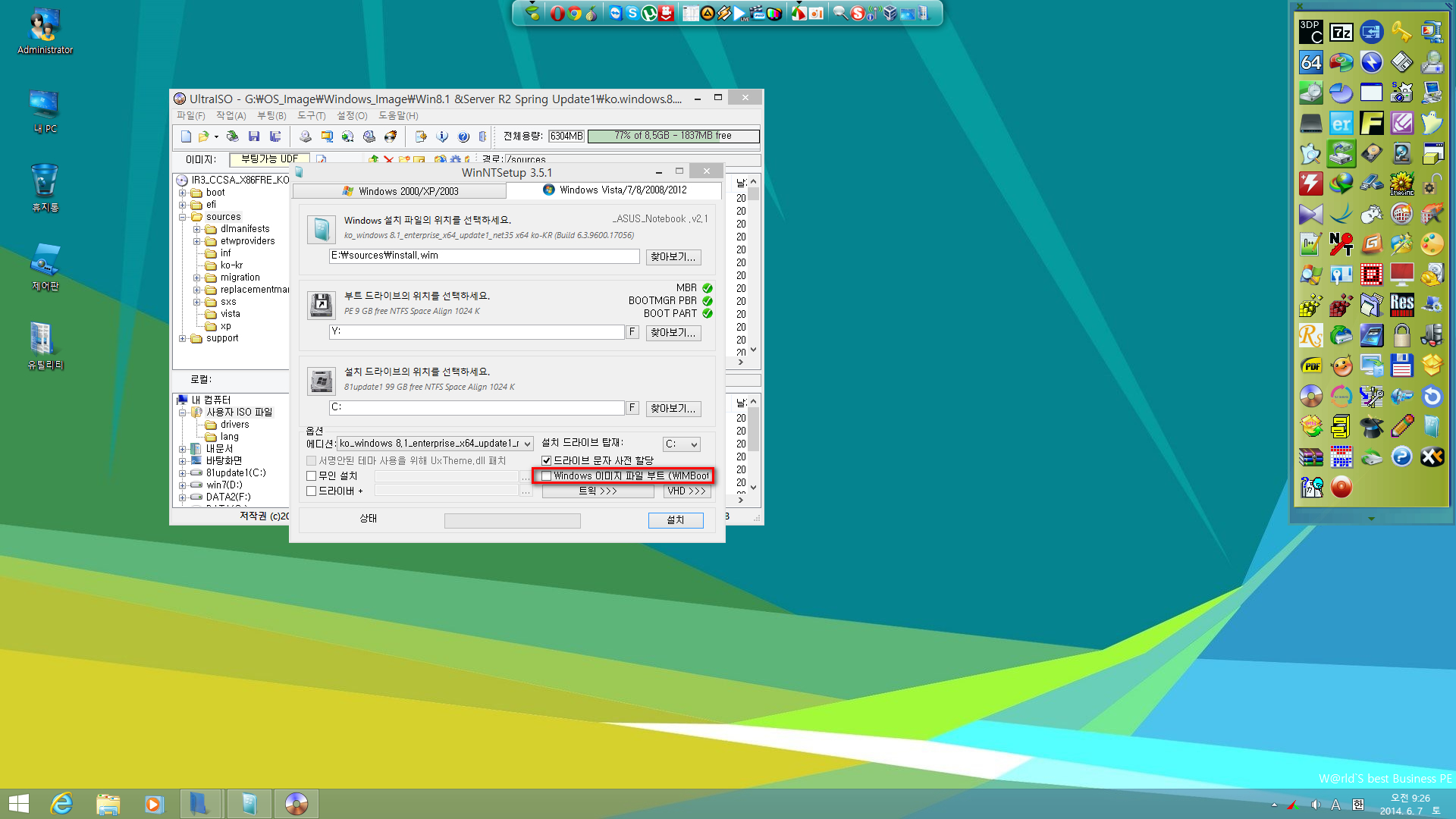Open the 7z launcher icon
Screen dimensions: 1456x819
pos(1341,32)
